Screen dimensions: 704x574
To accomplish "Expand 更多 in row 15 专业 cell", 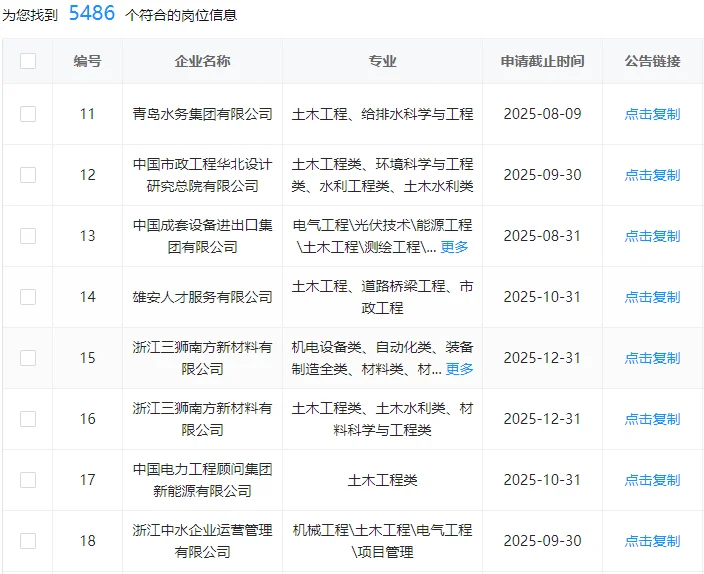I will [x=460, y=369].
